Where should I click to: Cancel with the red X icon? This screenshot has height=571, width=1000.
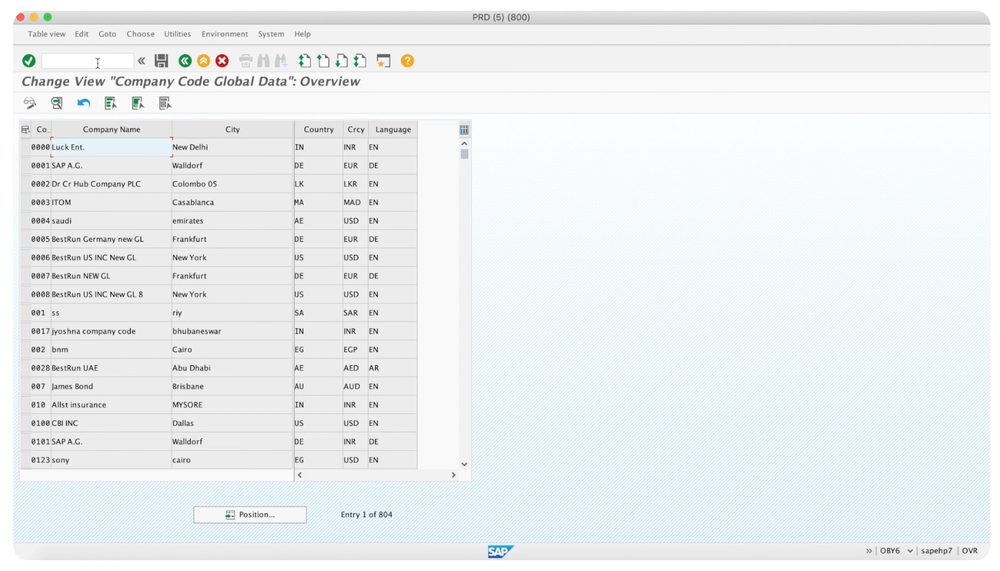pyautogui.click(x=222, y=61)
